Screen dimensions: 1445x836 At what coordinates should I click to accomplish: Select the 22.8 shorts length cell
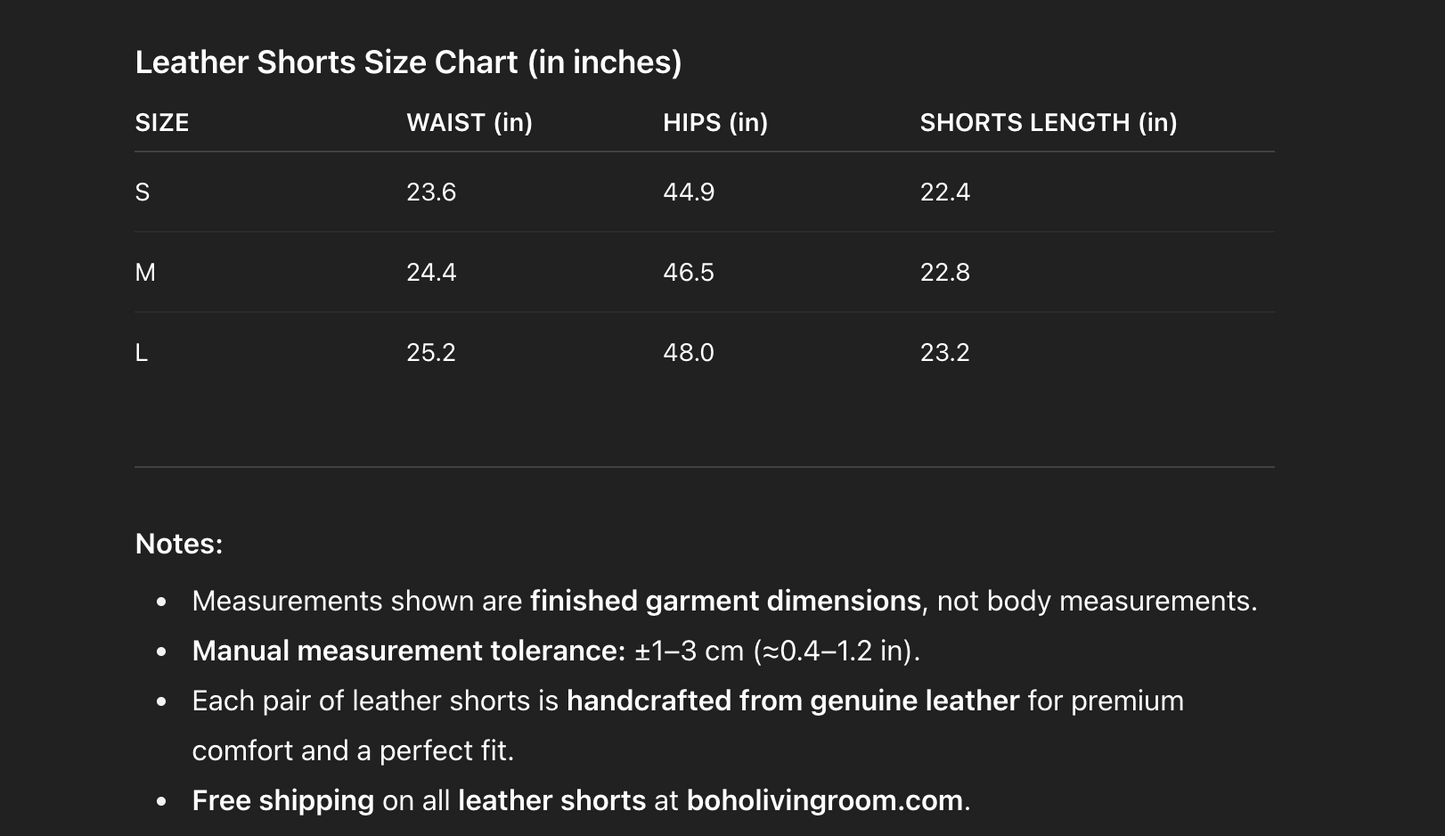[945, 272]
